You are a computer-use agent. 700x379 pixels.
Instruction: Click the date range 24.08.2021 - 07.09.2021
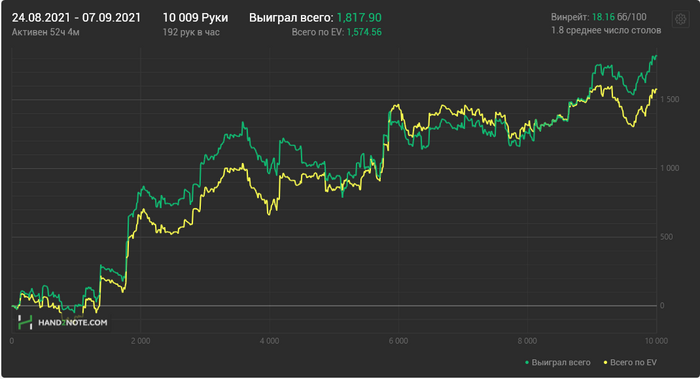click(76, 18)
